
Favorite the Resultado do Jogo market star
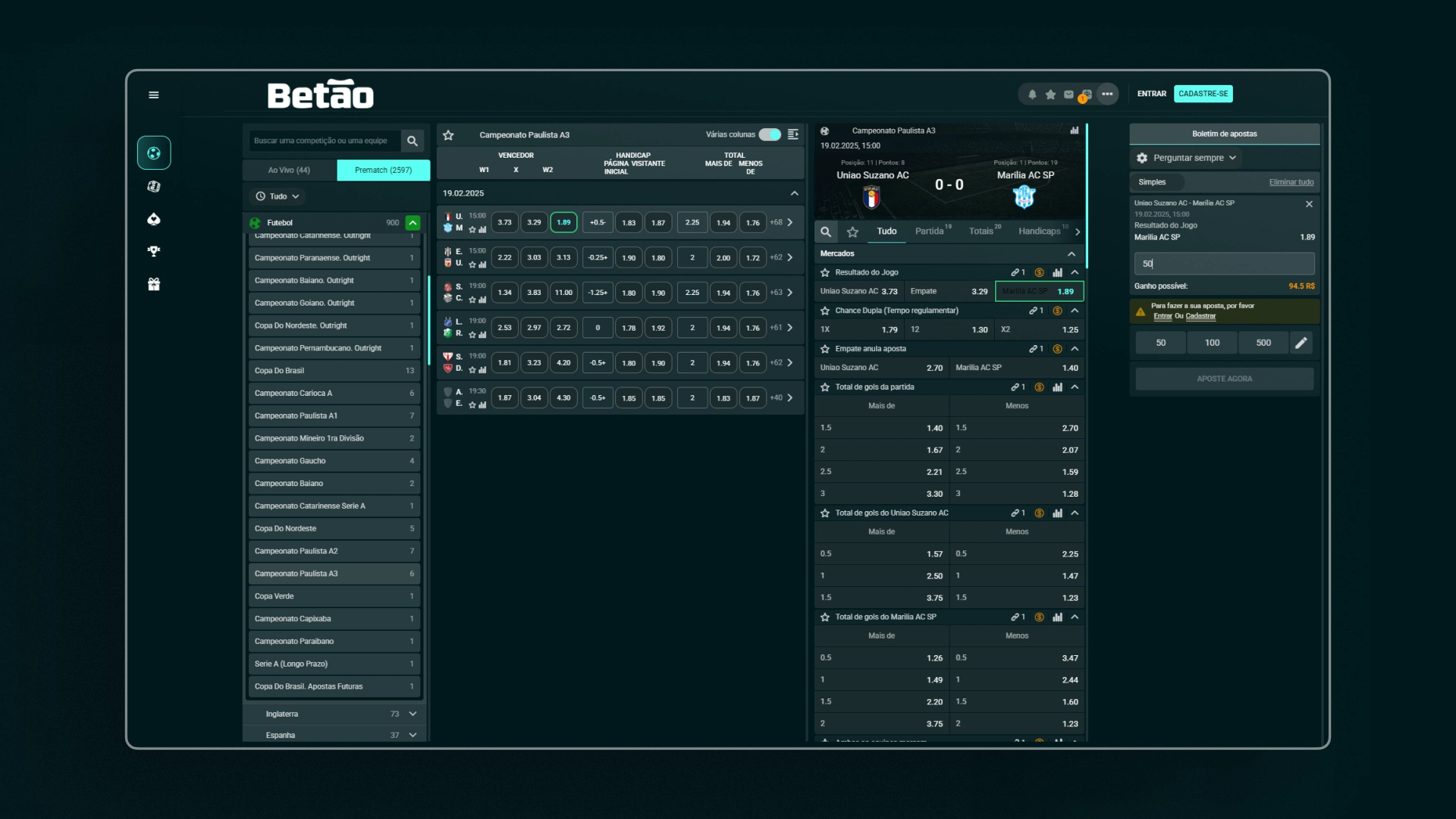(825, 272)
